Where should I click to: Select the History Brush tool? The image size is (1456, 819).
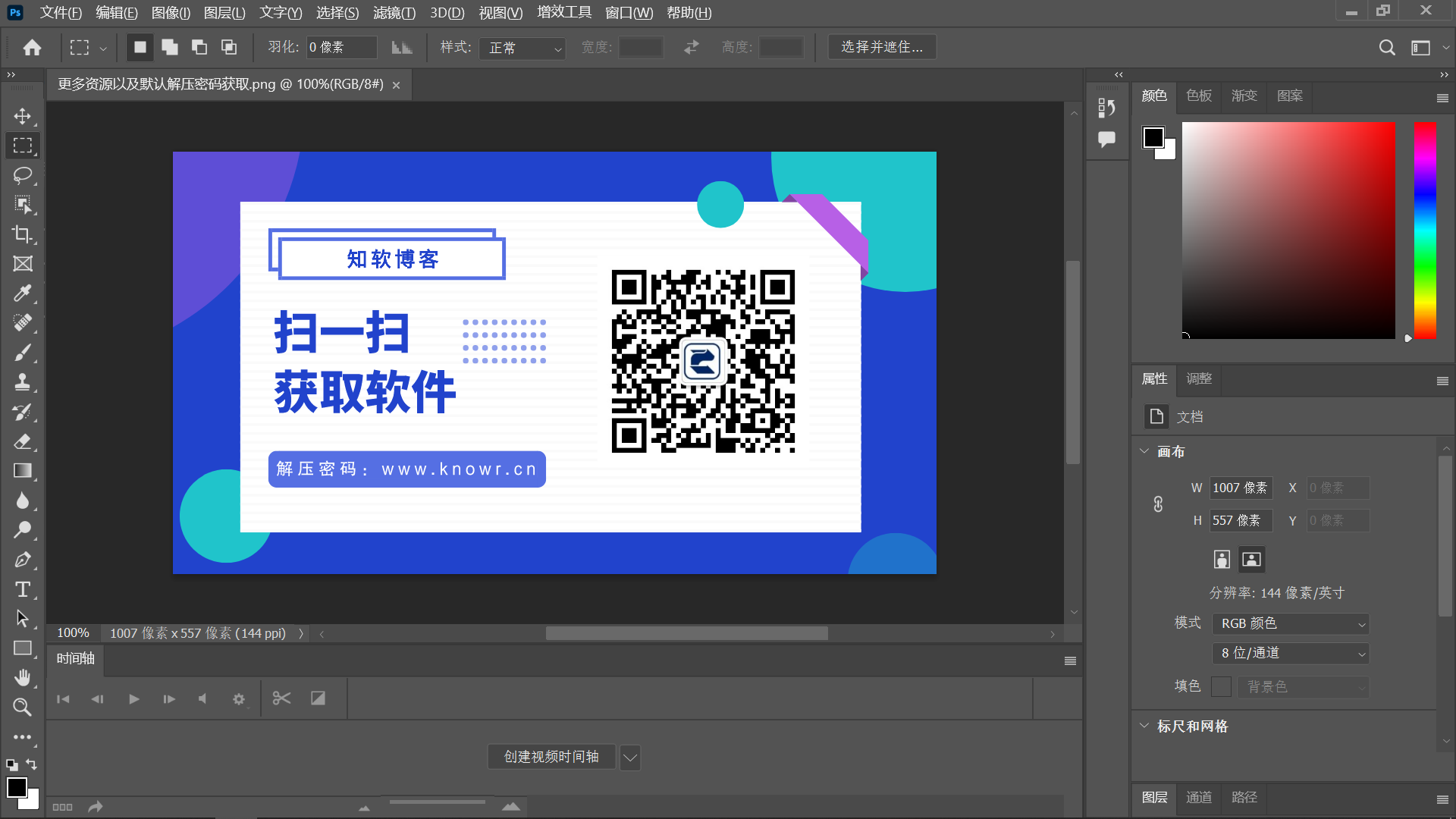click(23, 412)
